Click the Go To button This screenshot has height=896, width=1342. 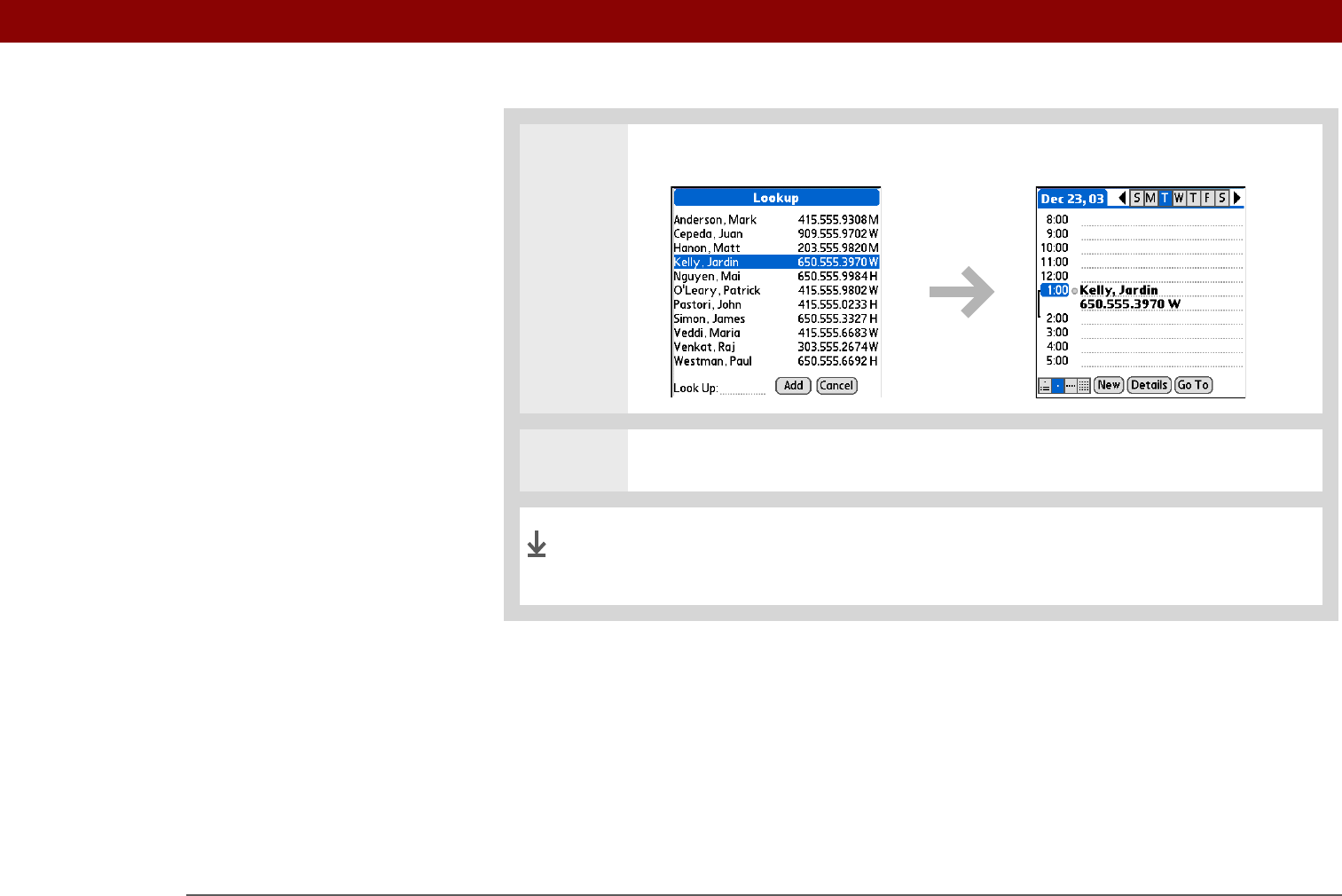1193,385
